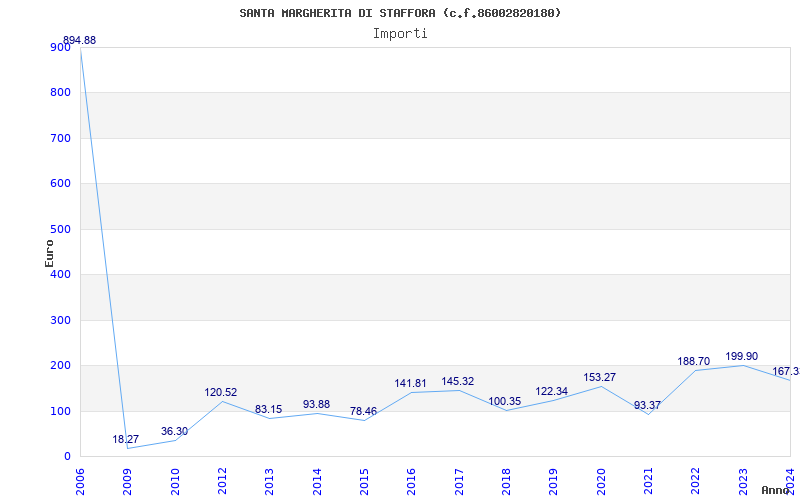Select the 2009 x-axis year label
This screenshot has height=500, width=800.
[128, 482]
